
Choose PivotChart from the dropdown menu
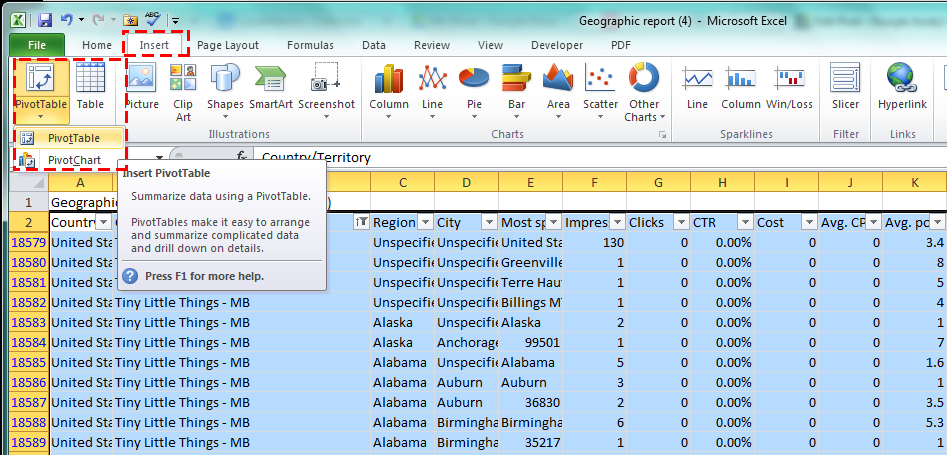pyautogui.click(x=69, y=161)
